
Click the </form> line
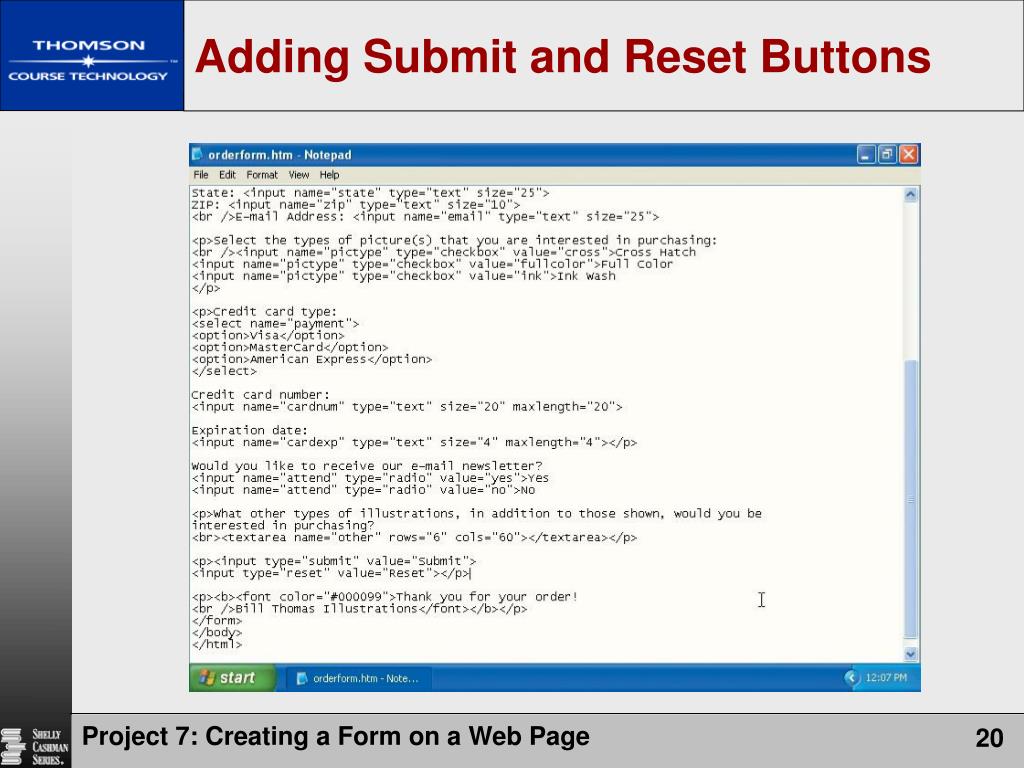[217, 621]
